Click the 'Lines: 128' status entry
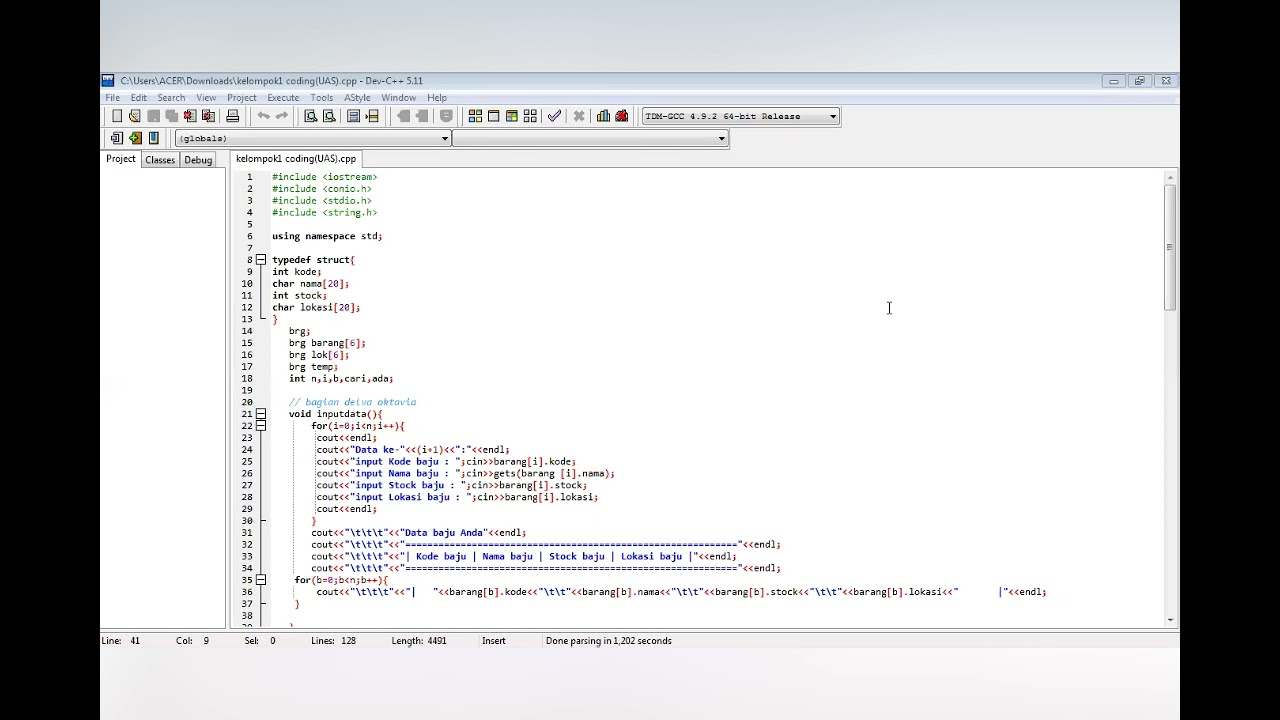The image size is (1280, 720). coord(333,641)
